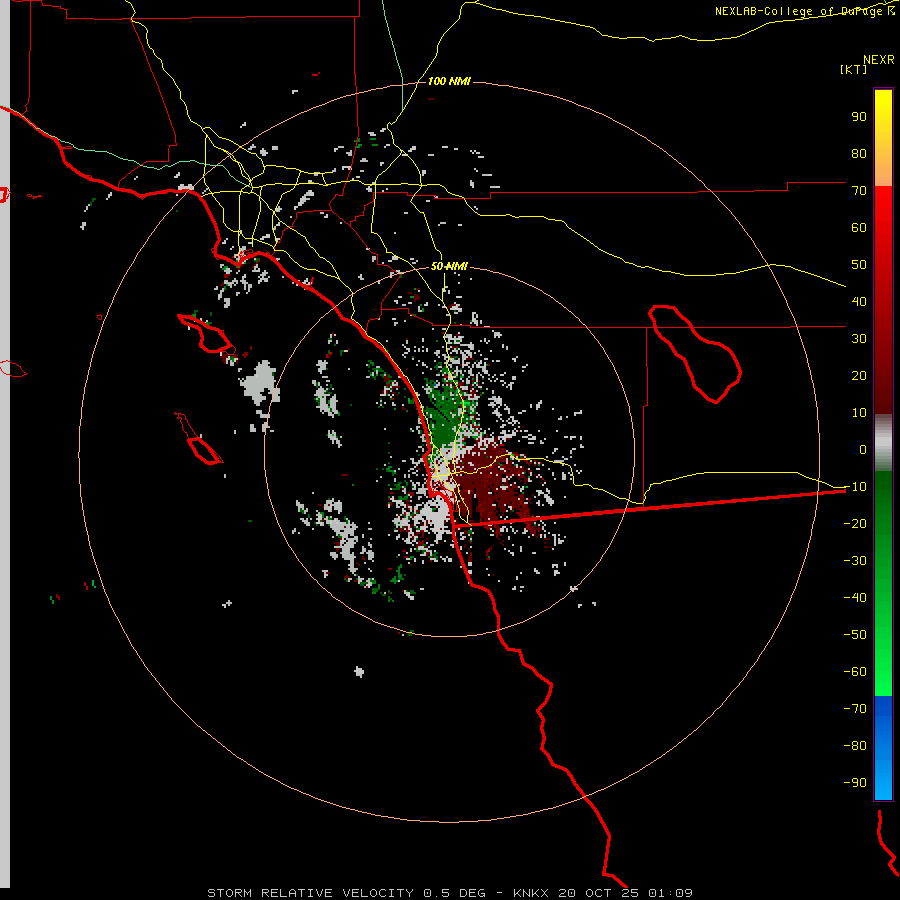900x900 pixels.
Task: Click the -20 knot label on the scale
Action: pyautogui.click(x=855, y=523)
